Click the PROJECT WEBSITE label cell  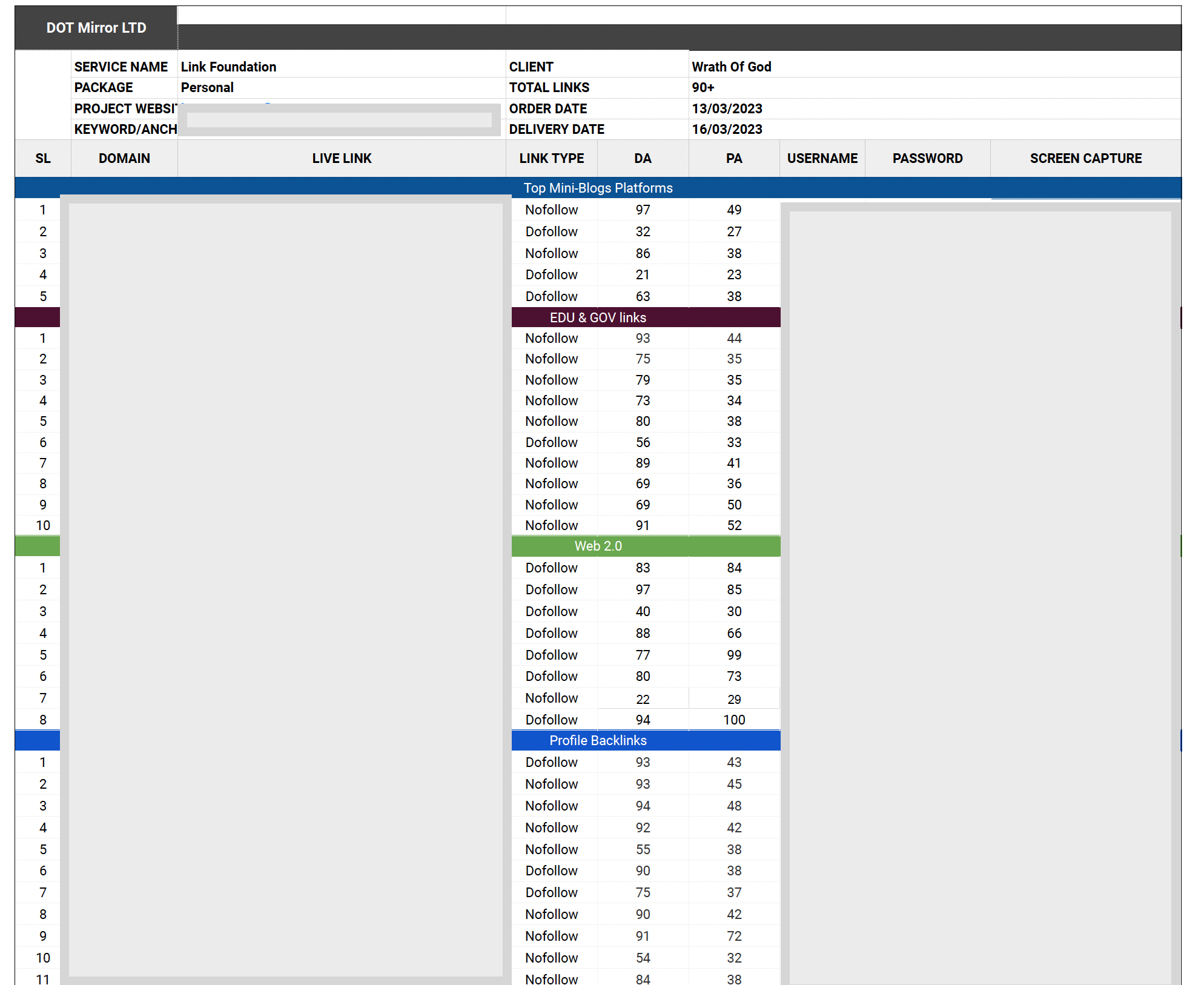tap(124, 108)
